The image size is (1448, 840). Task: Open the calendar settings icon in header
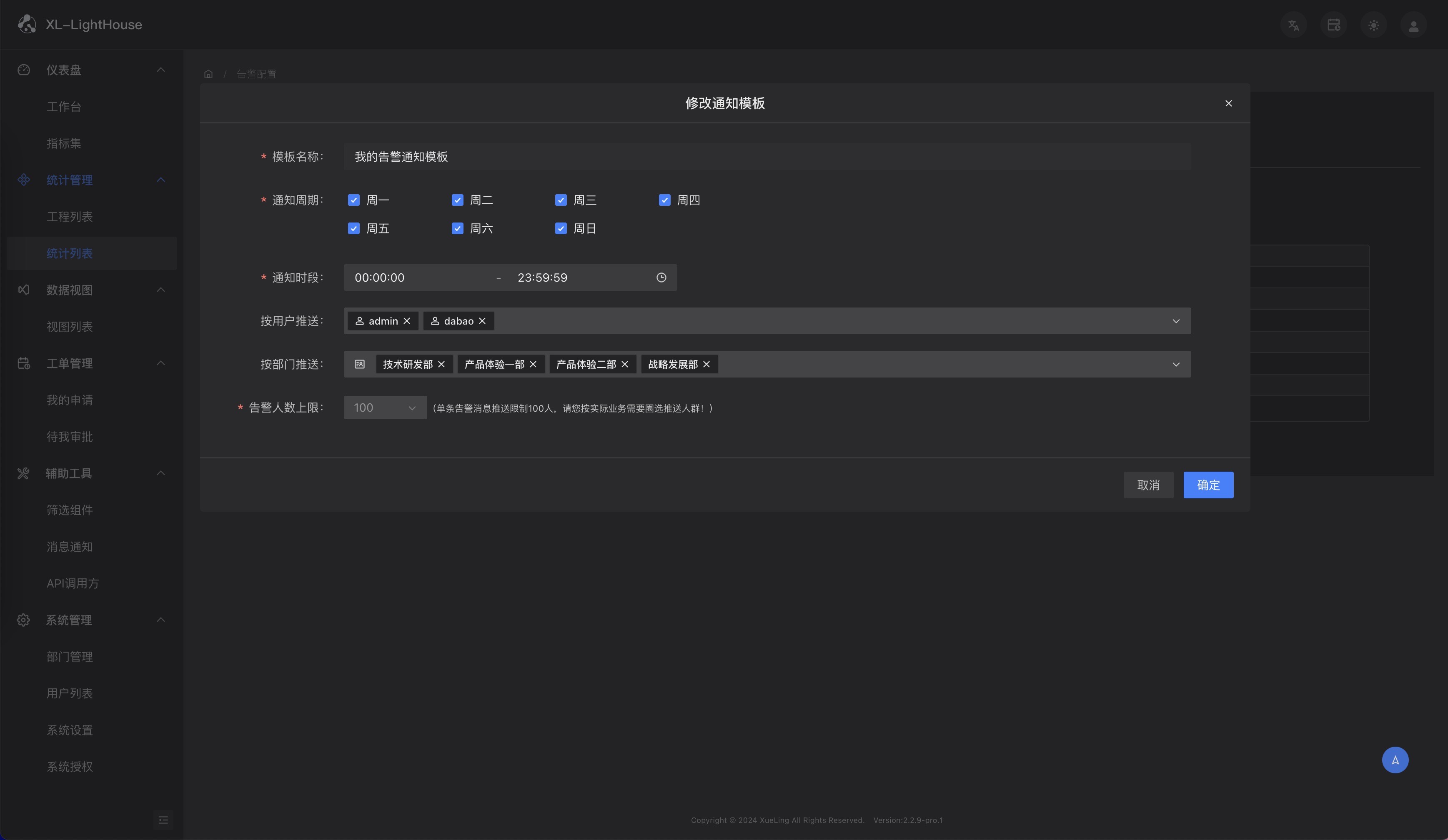(1334, 25)
